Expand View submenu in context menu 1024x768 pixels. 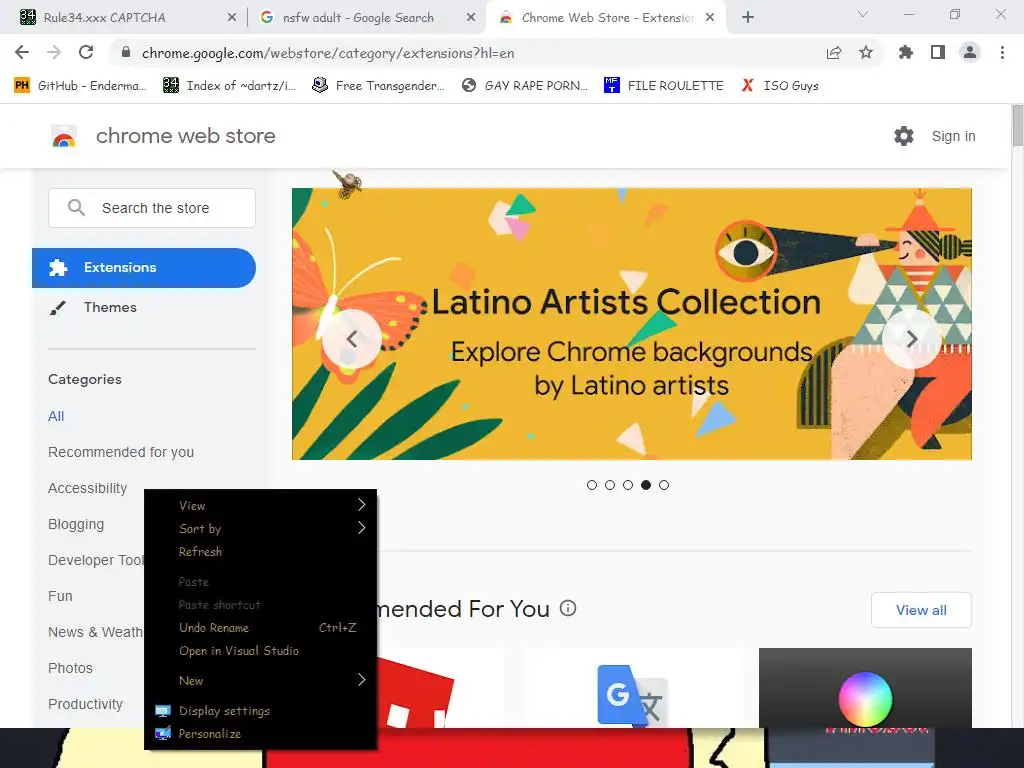261,505
